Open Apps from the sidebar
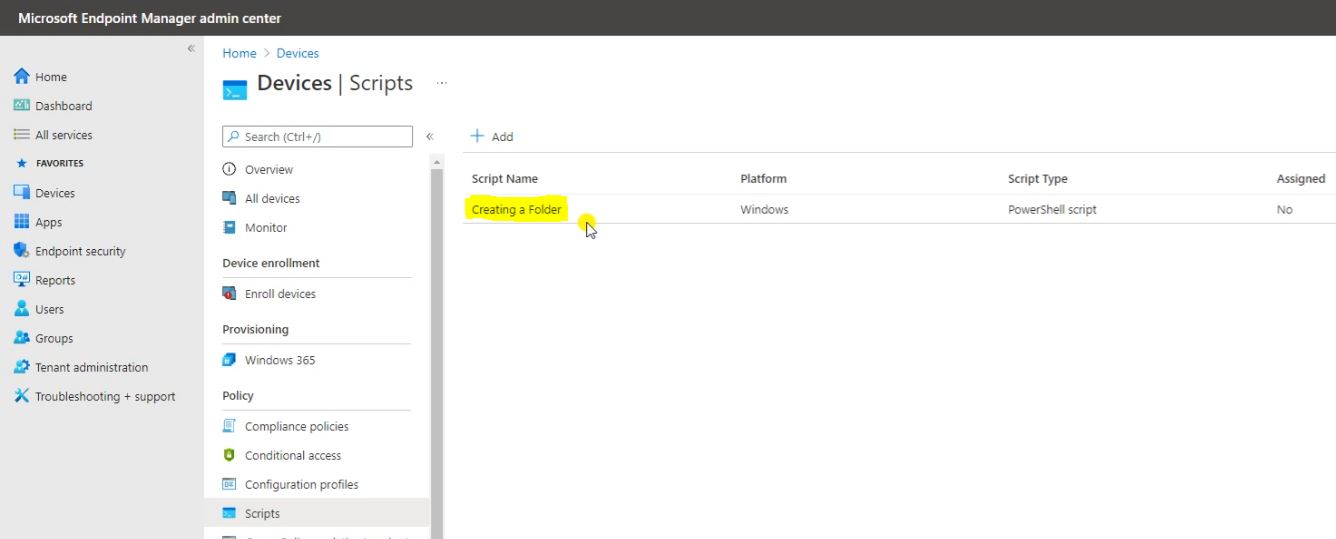Image resolution: width=1336 pixels, height=539 pixels. click(48, 222)
